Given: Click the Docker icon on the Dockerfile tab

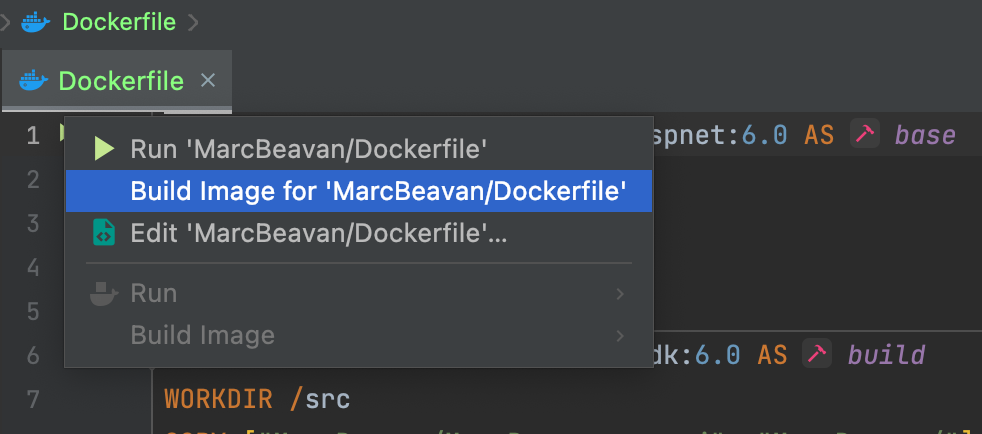Looking at the screenshot, I should pyautogui.click(x=33, y=81).
